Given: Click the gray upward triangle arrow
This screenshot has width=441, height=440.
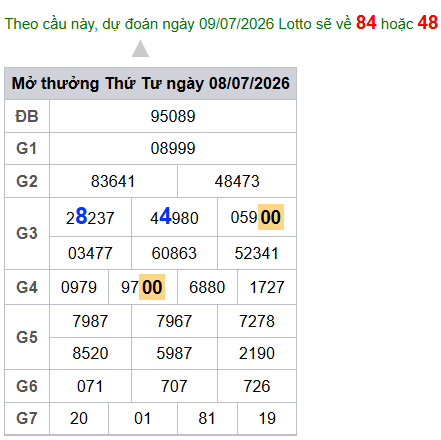Looking at the screenshot, I should [x=140, y=49].
